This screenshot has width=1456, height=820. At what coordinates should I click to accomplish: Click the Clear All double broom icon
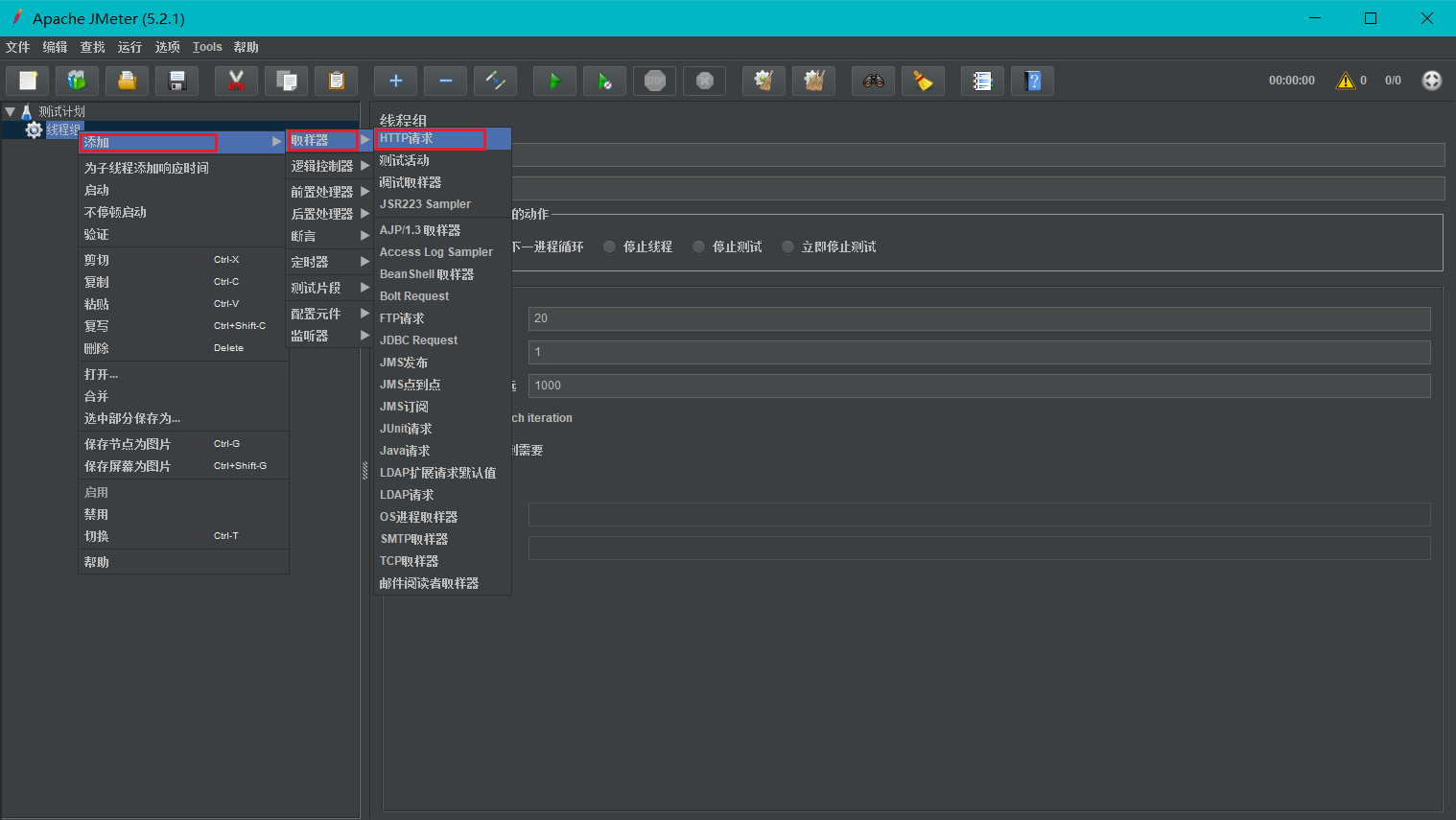pyautogui.click(x=813, y=81)
